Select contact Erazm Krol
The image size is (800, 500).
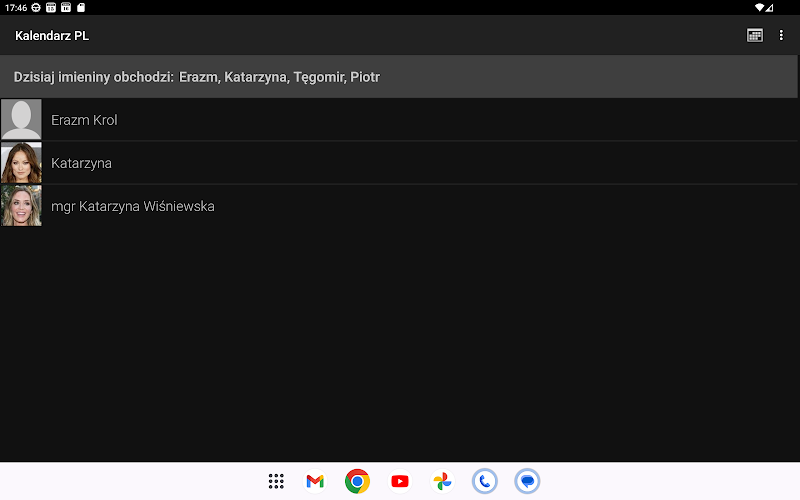coord(399,120)
